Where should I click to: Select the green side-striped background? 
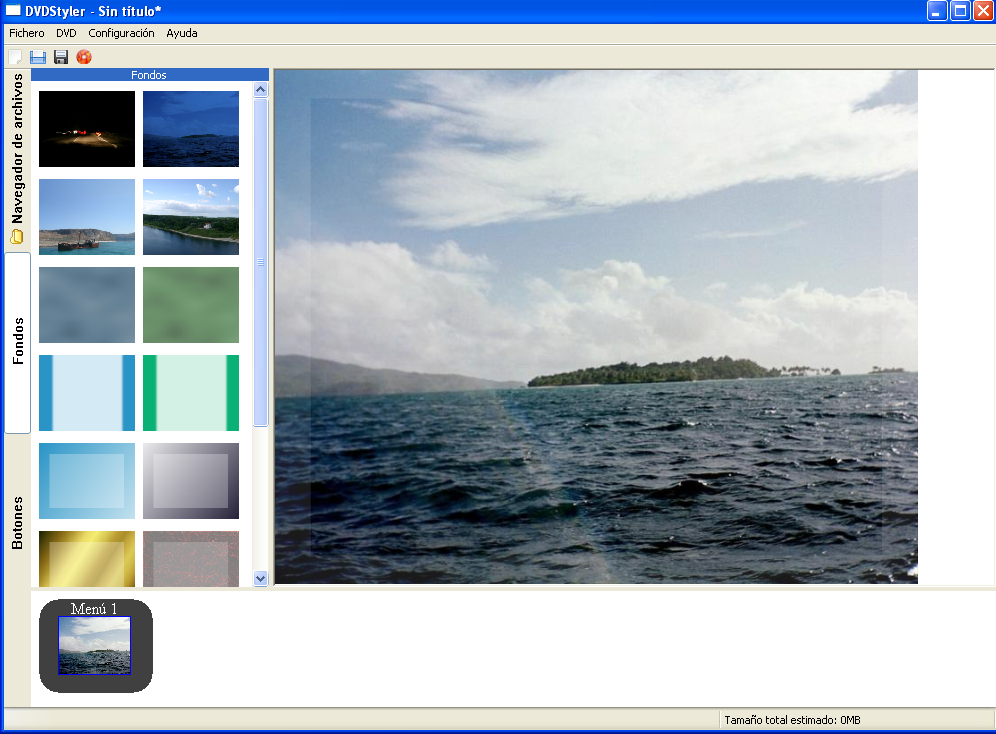click(x=191, y=393)
